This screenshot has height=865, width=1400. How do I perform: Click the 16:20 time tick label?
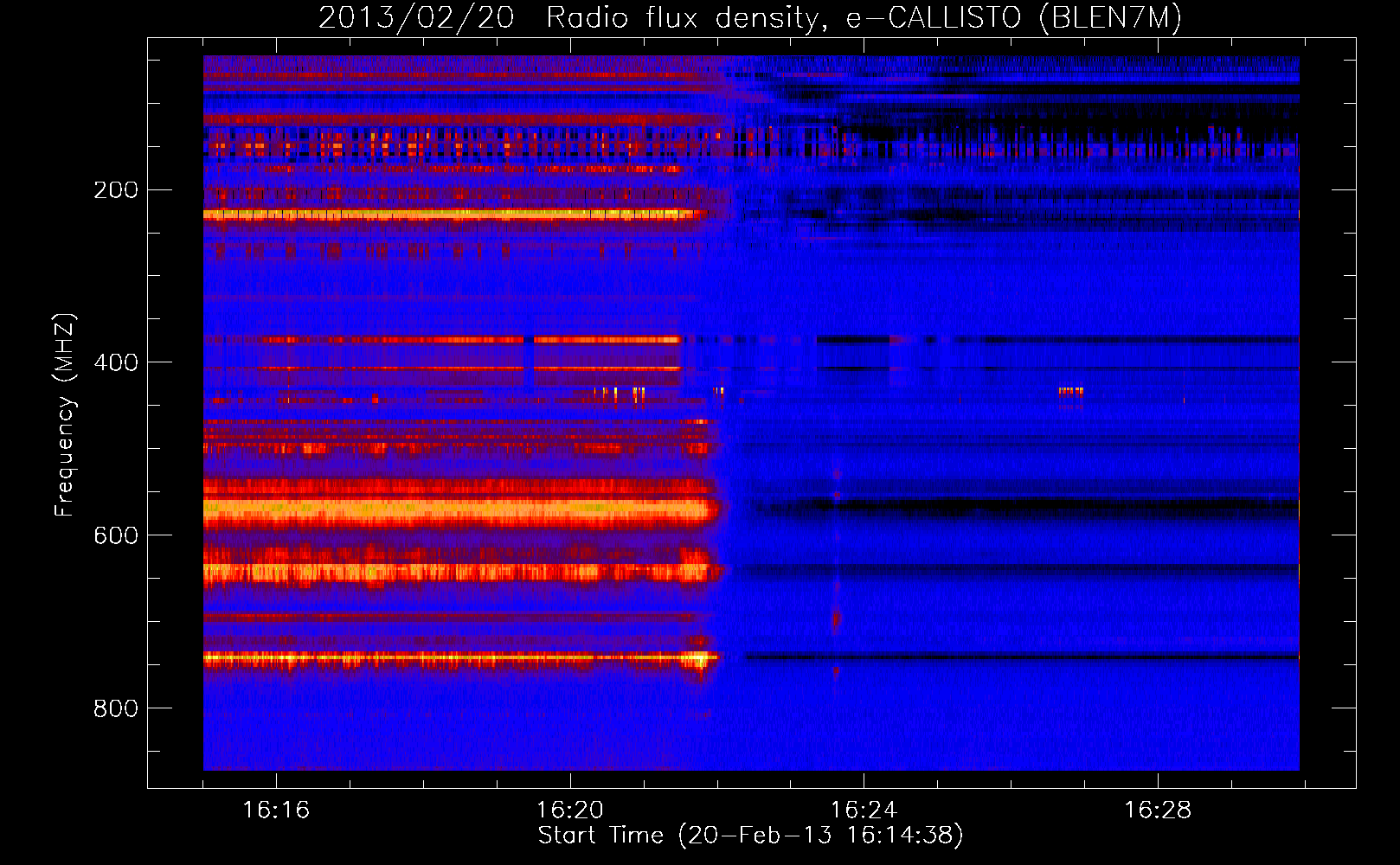(x=569, y=811)
